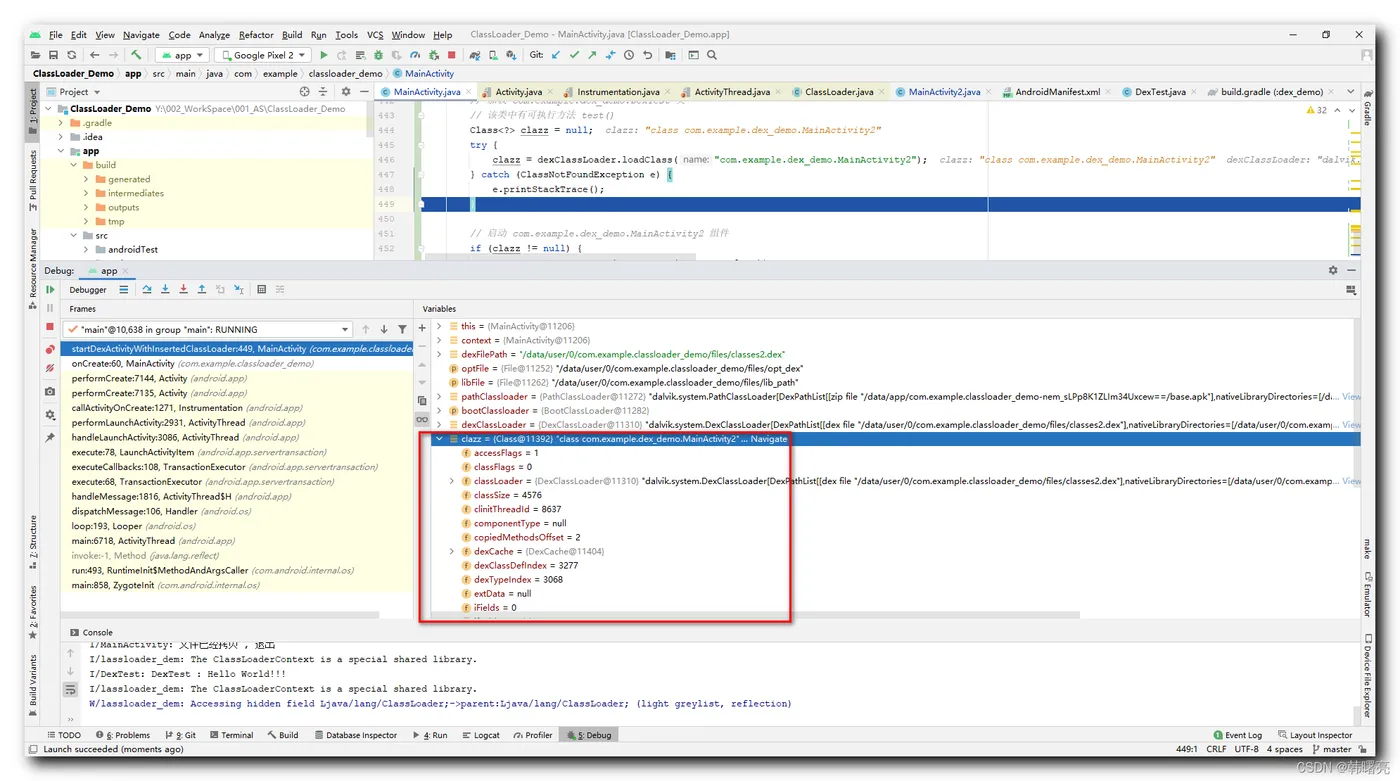
Task: Open the thread selector "main"@10,638 dropdown
Action: tap(207, 329)
